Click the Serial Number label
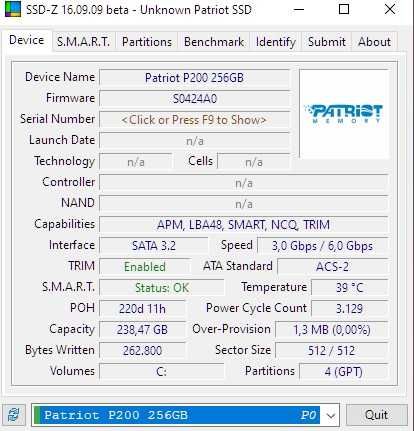This screenshot has height=431, width=414. click(x=57, y=119)
